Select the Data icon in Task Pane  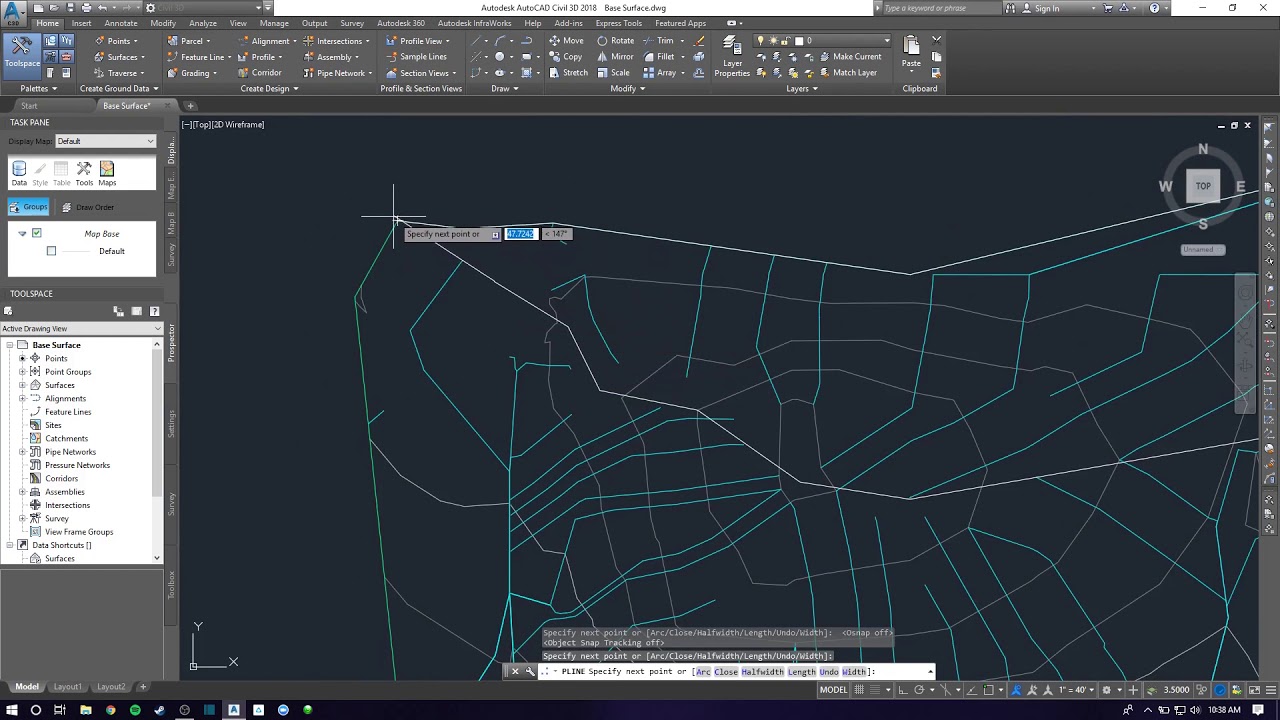[x=19, y=172]
